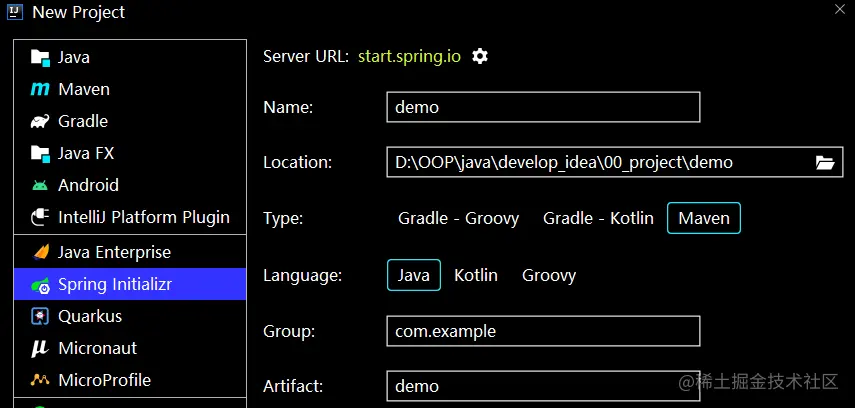Click the 'Type:' label
855x408 pixels.
pos(283,219)
